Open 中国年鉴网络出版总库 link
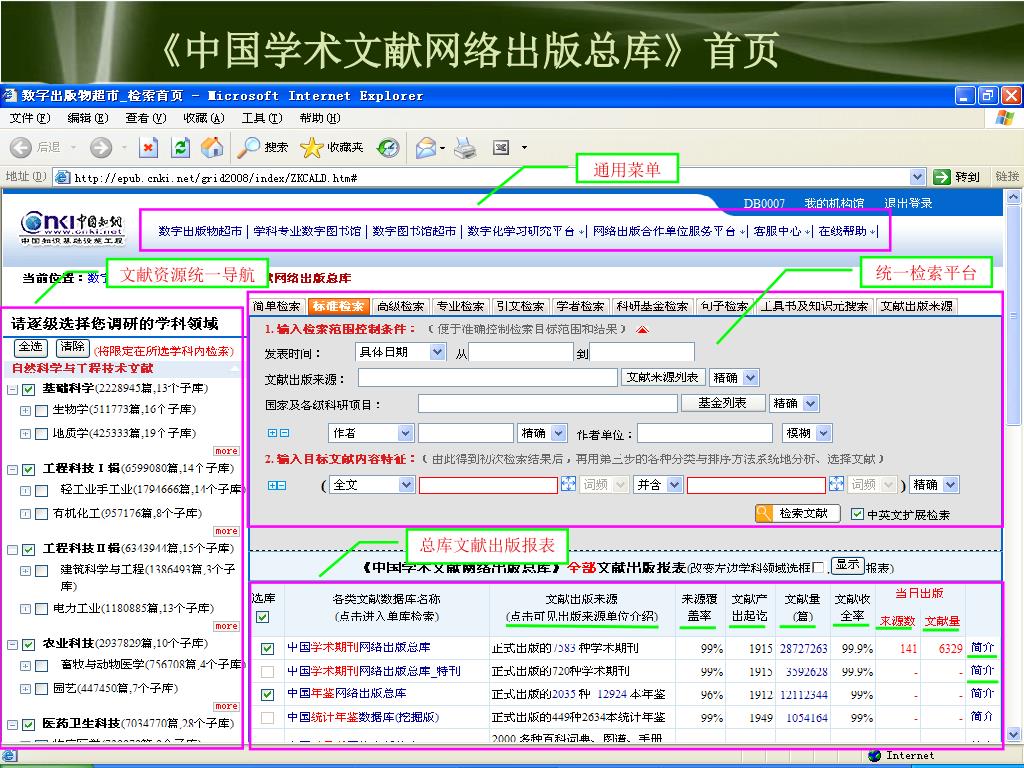The width and height of the screenshot is (1024, 768). coord(347,694)
